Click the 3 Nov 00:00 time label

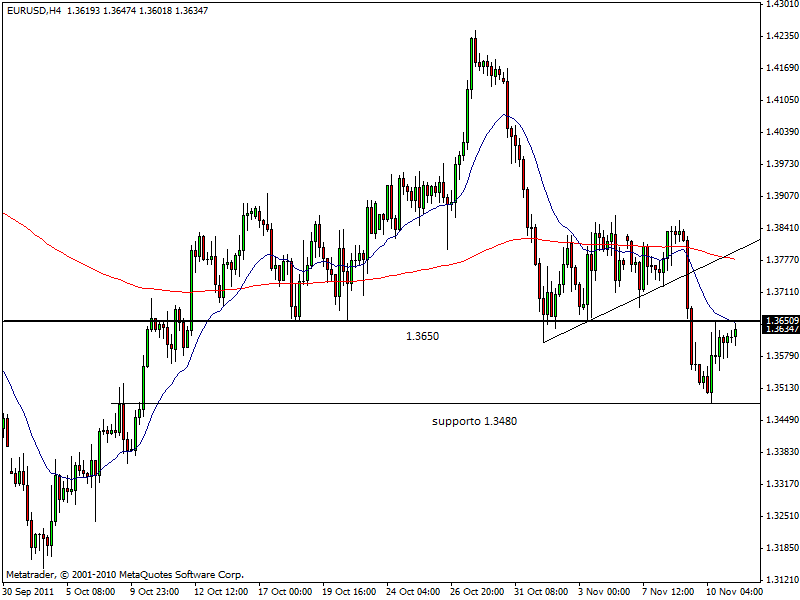tap(605, 591)
